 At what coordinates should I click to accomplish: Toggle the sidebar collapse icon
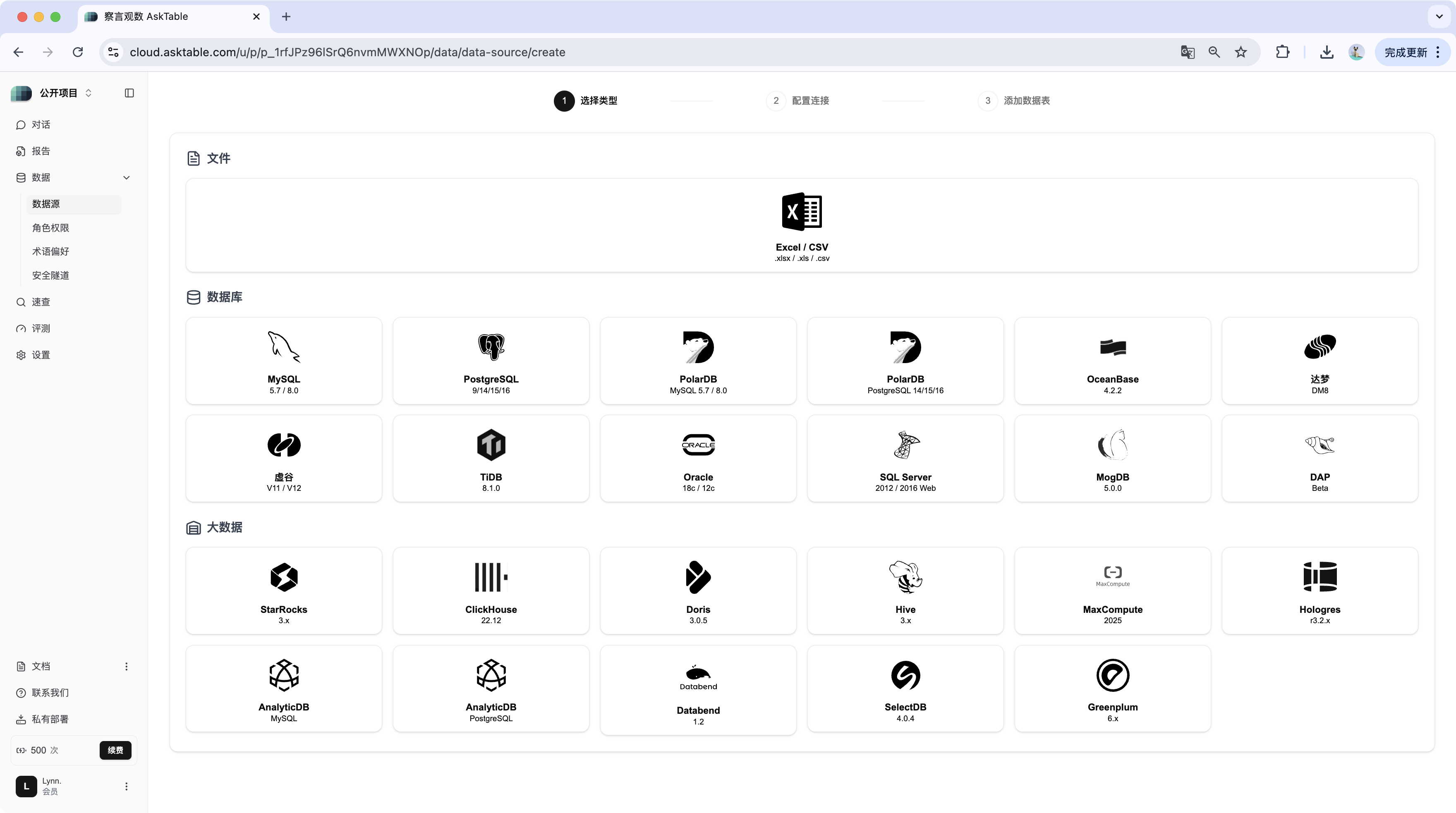[129, 93]
